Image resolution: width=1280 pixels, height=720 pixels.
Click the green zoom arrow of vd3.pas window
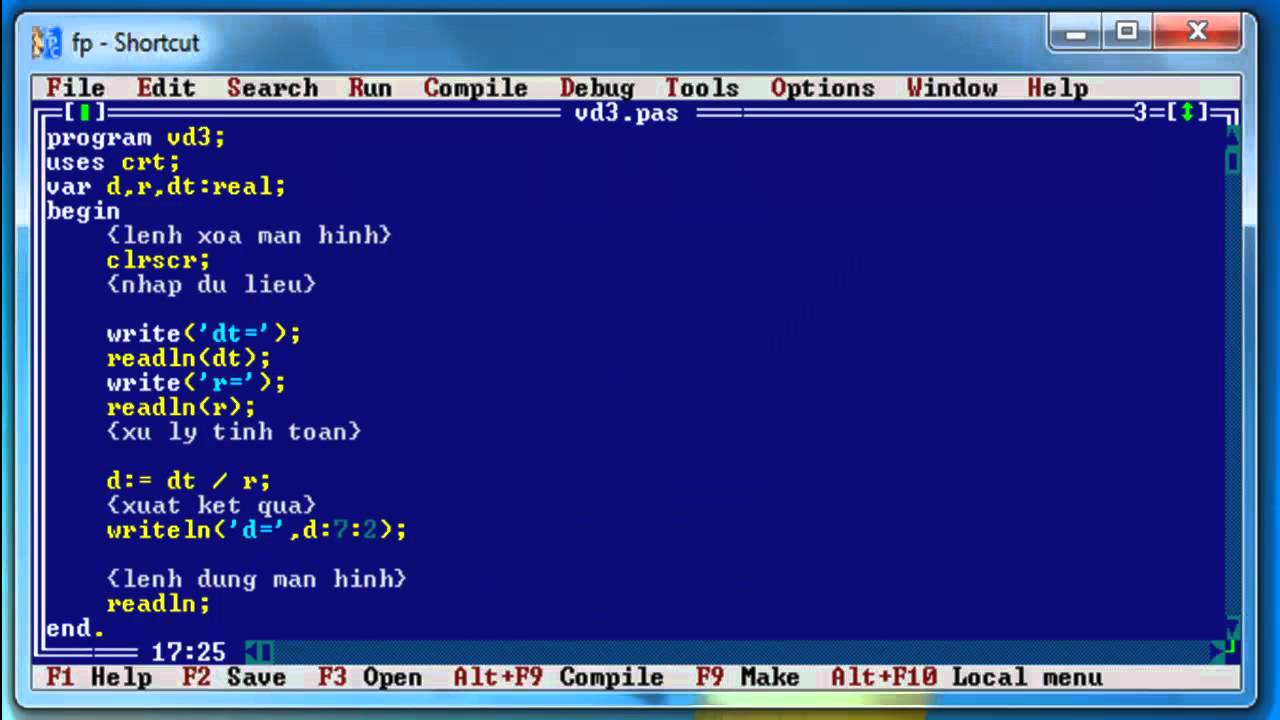coord(1187,113)
